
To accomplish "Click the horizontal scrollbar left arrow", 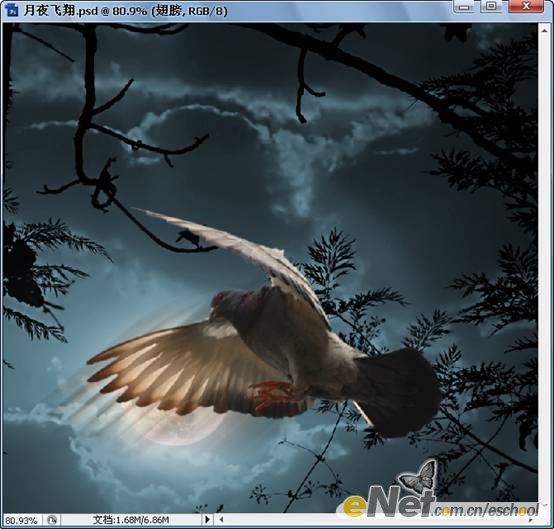I will click(221, 519).
